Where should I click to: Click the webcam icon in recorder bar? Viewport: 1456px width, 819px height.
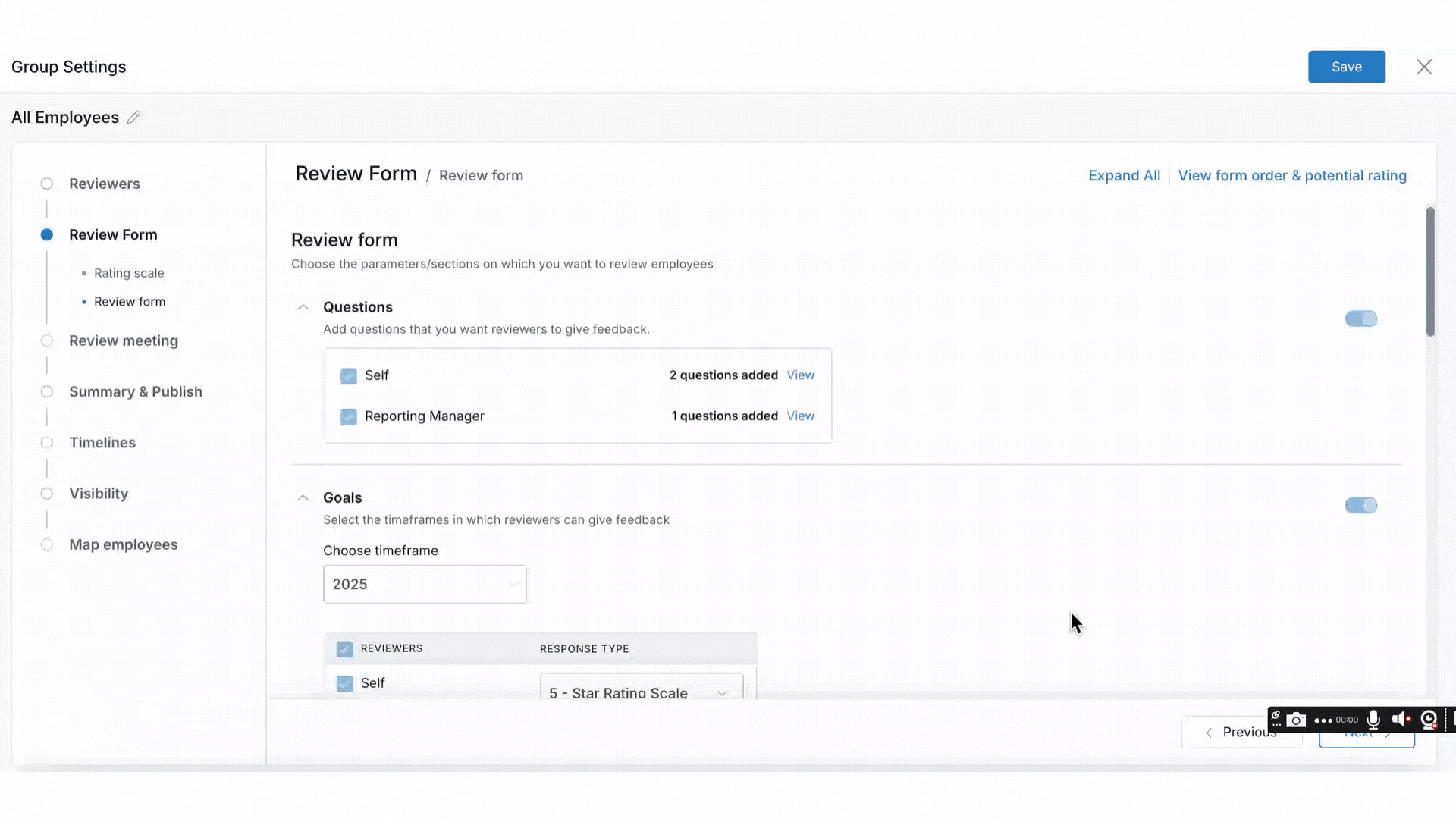(1429, 720)
